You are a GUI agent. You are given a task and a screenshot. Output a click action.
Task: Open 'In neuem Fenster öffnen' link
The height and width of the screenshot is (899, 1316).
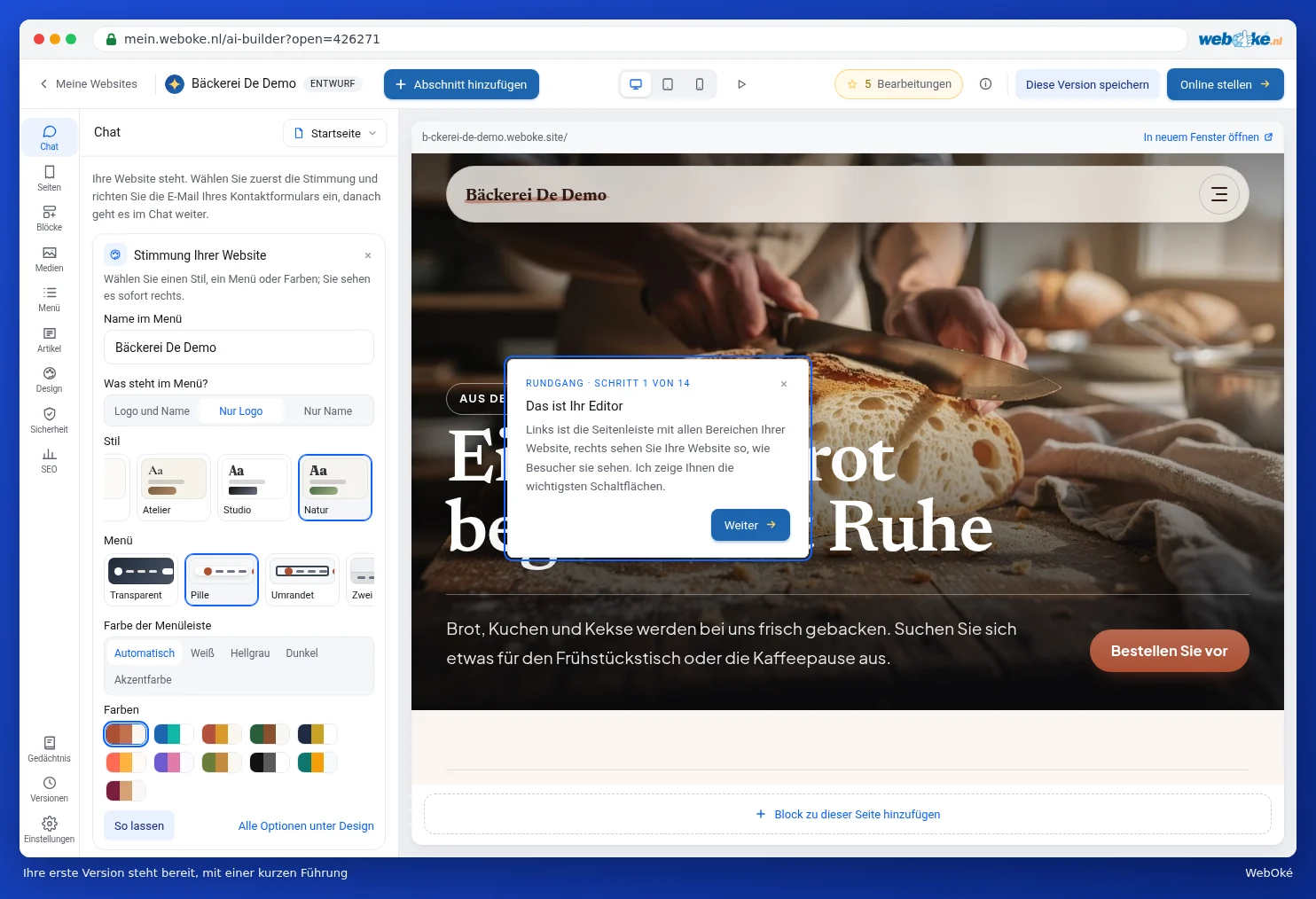(x=1208, y=137)
